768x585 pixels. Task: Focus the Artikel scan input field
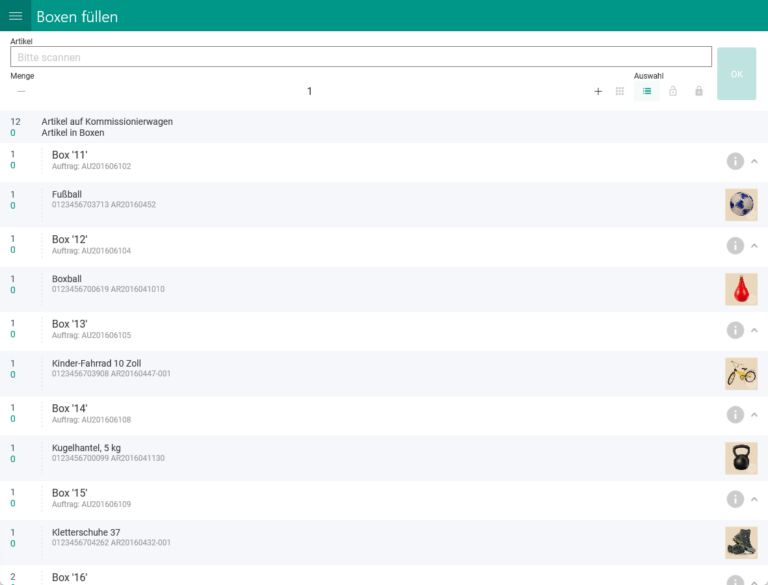click(x=360, y=57)
